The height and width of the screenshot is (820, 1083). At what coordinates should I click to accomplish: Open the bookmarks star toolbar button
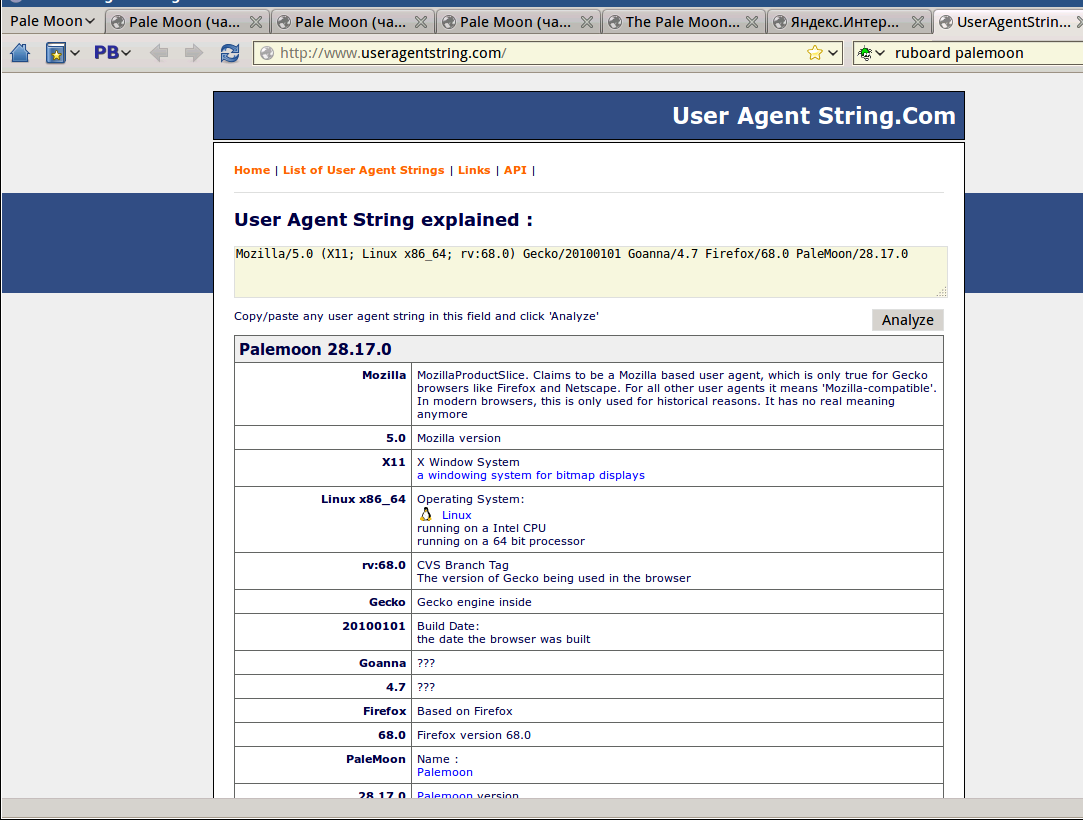56,53
